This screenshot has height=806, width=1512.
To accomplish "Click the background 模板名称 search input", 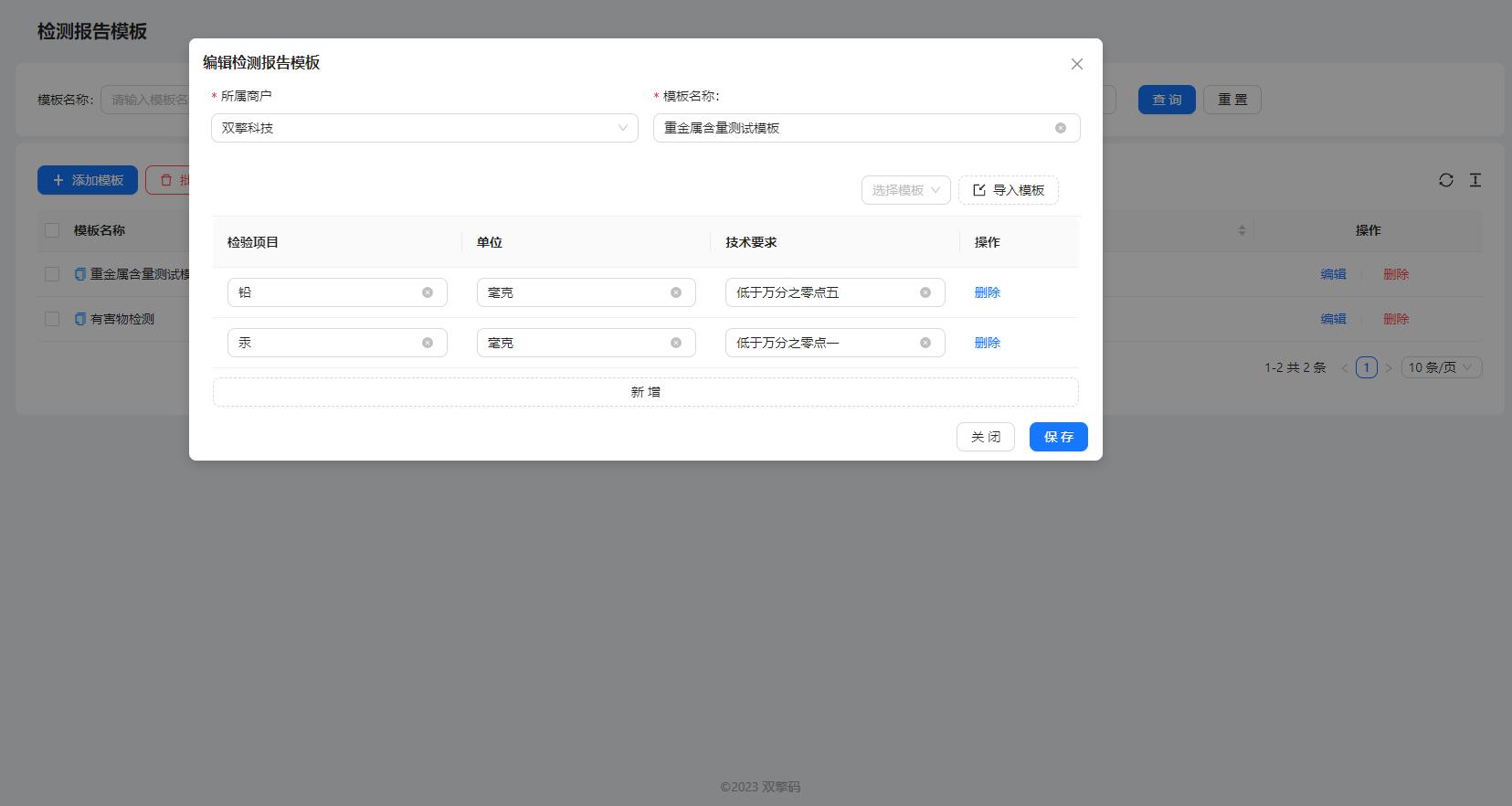I will pyautogui.click(x=146, y=100).
